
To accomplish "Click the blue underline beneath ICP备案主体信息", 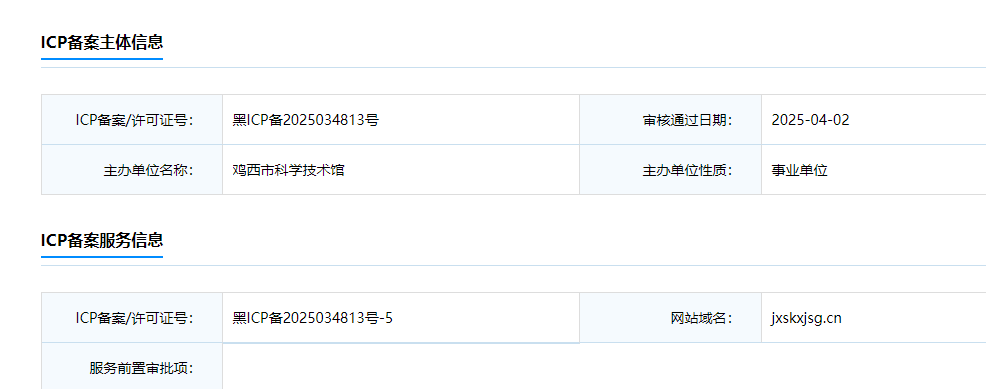I will (102, 59).
